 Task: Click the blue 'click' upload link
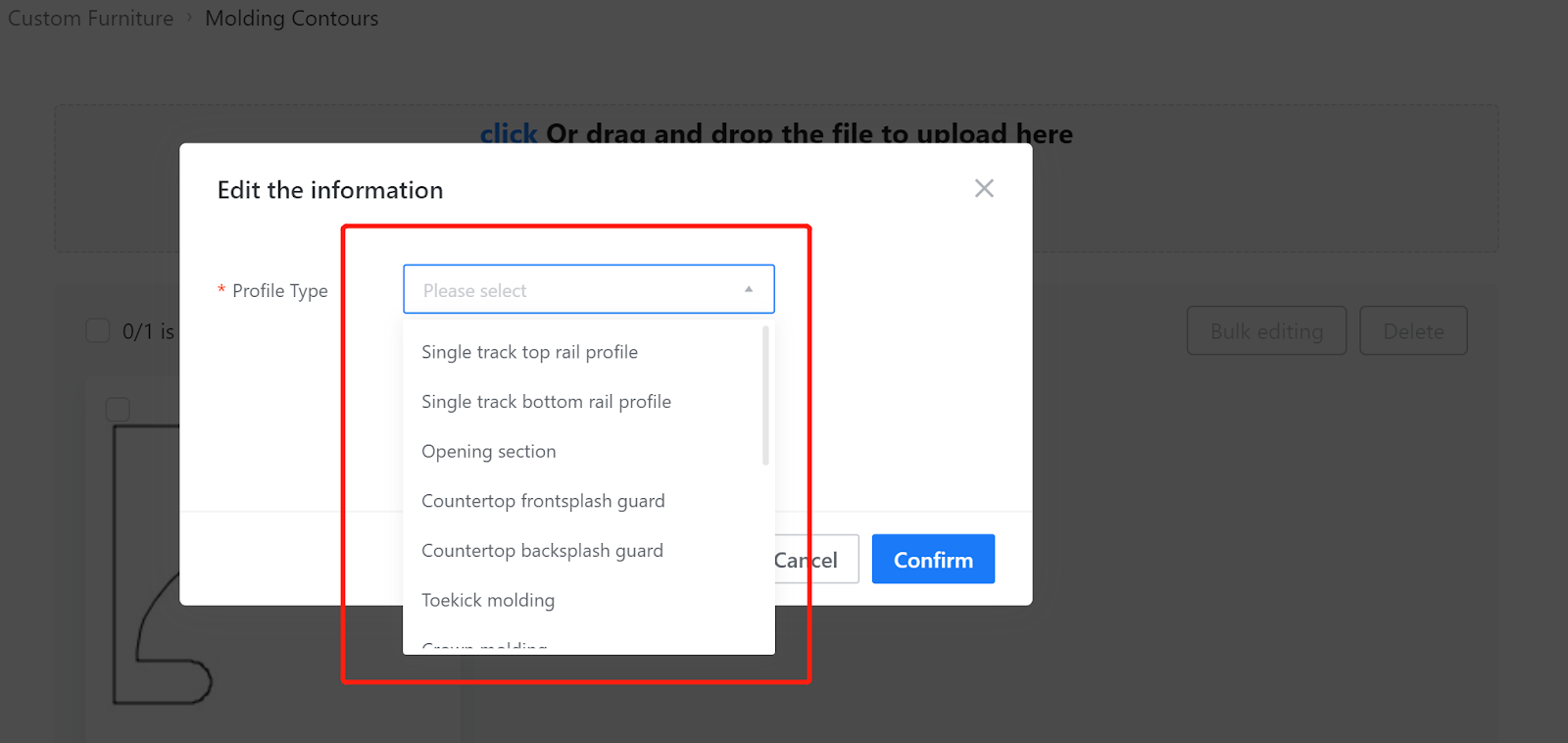tap(508, 133)
